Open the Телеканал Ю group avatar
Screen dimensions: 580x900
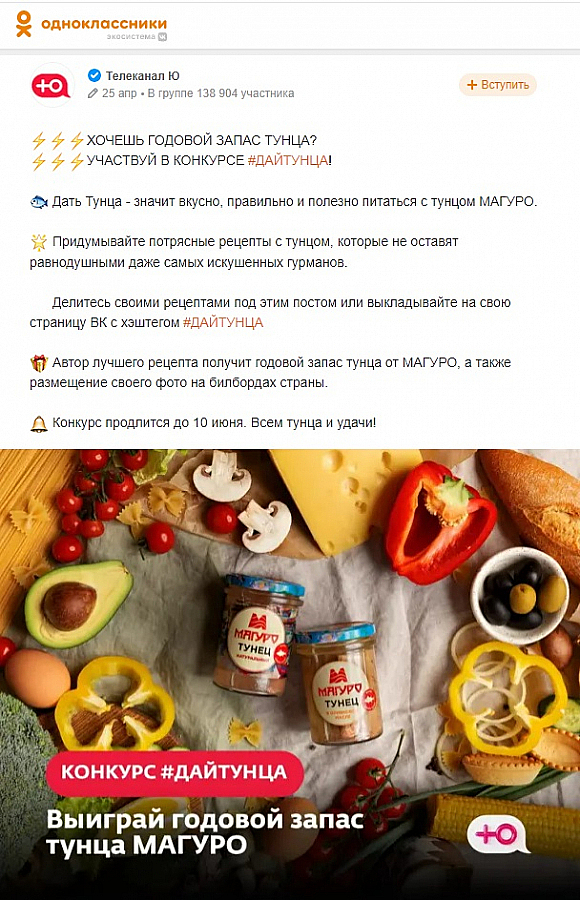click(x=52, y=85)
